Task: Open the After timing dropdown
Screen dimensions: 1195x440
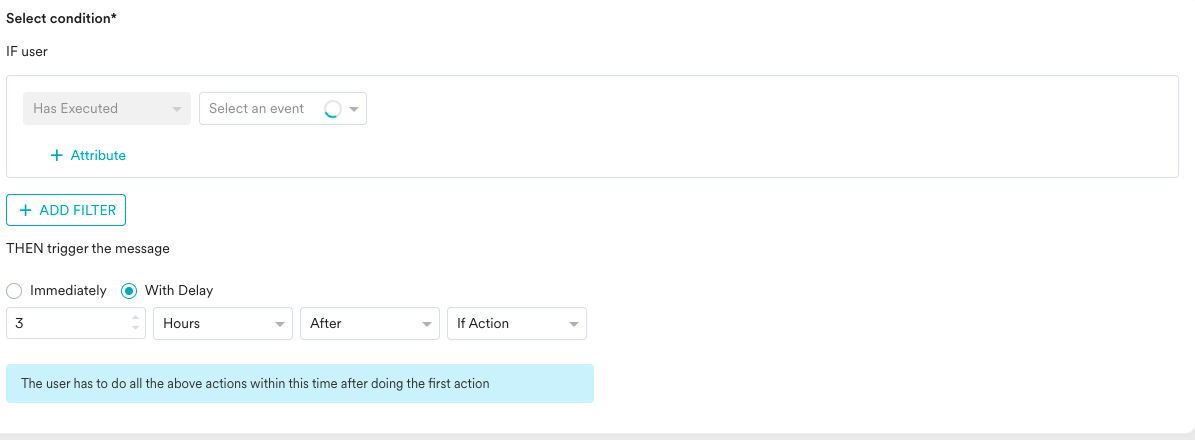Action: (370, 323)
